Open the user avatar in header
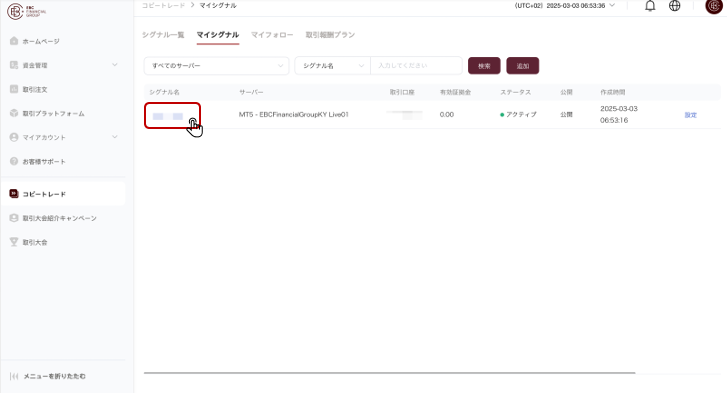 (x=714, y=6)
